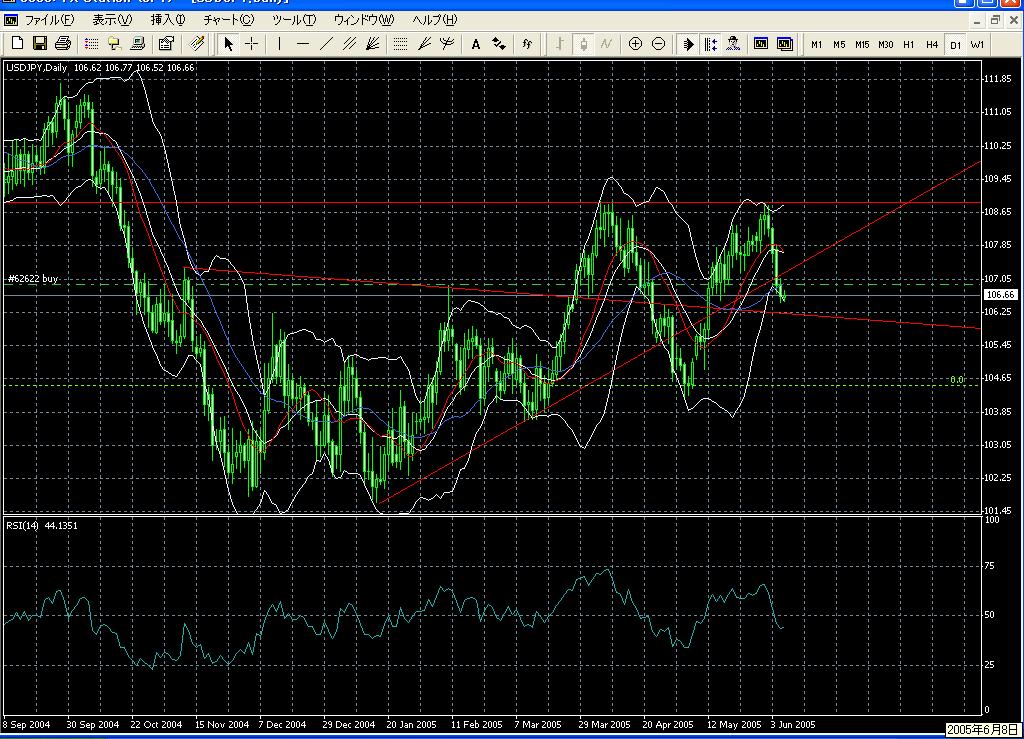The height and width of the screenshot is (739, 1024).
Task: Switch chart to Line Chart mode
Action: pos(606,44)
